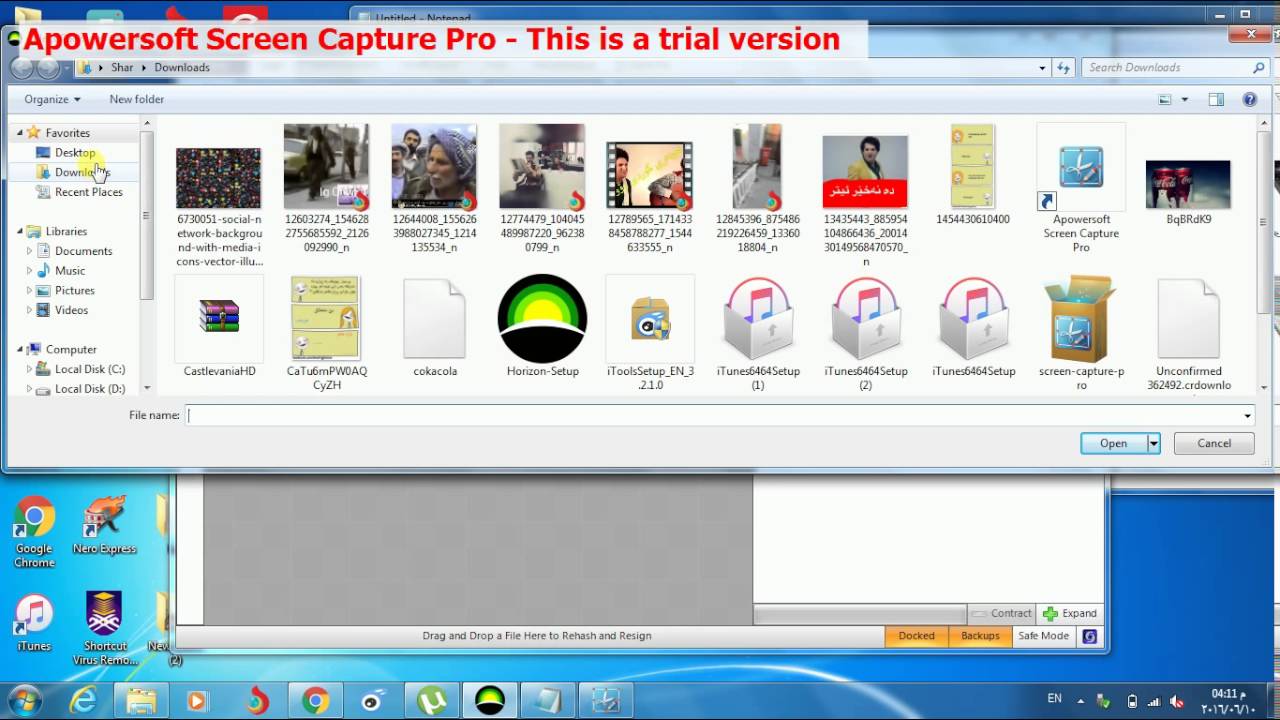The image size is (1280, 720).
Task: Click the refresh button beside the address bar
Action: 1064,68
